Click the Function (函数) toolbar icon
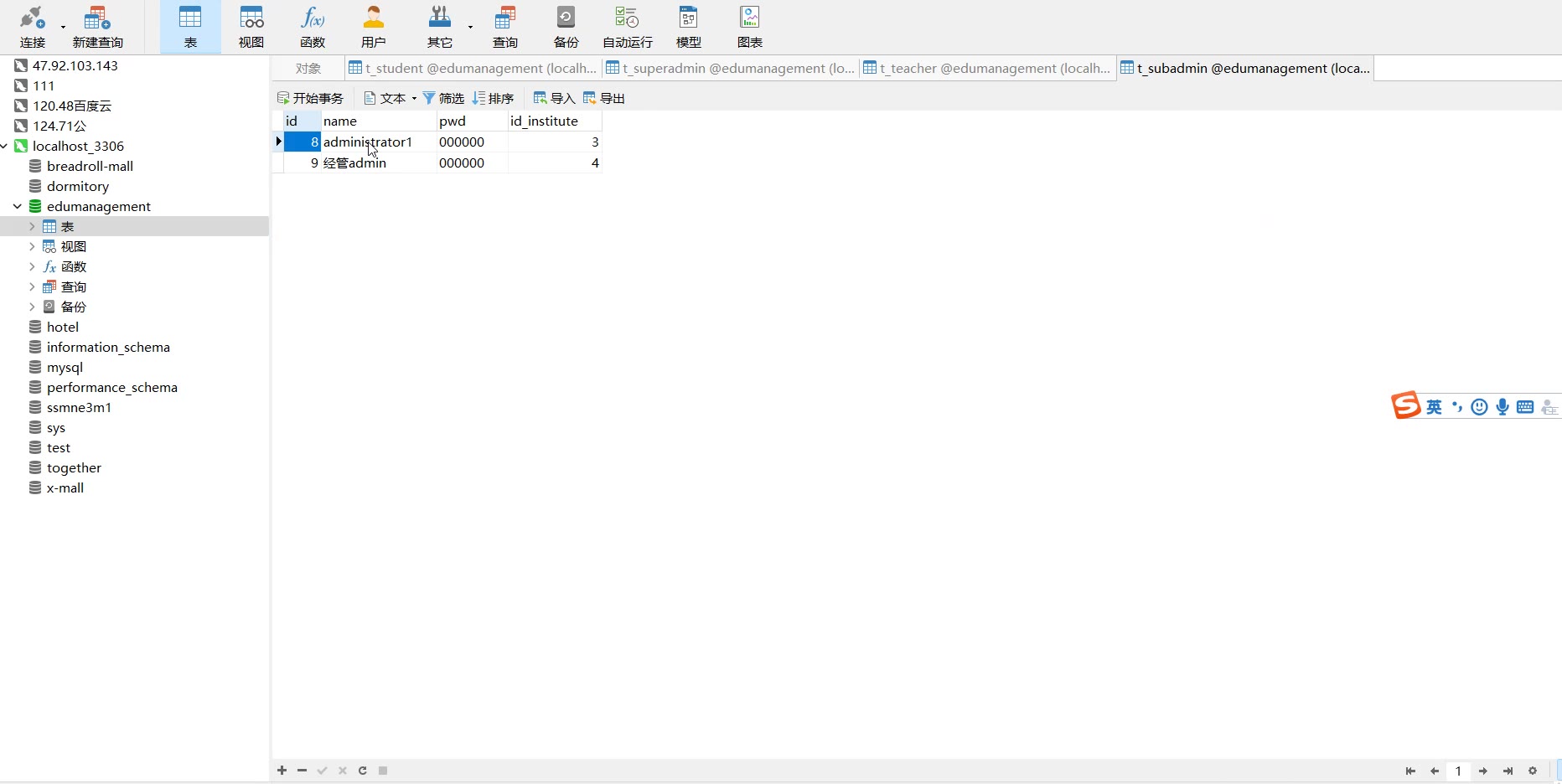The width and height of the screenshot is (1562, 784). [x=313, y=27]
